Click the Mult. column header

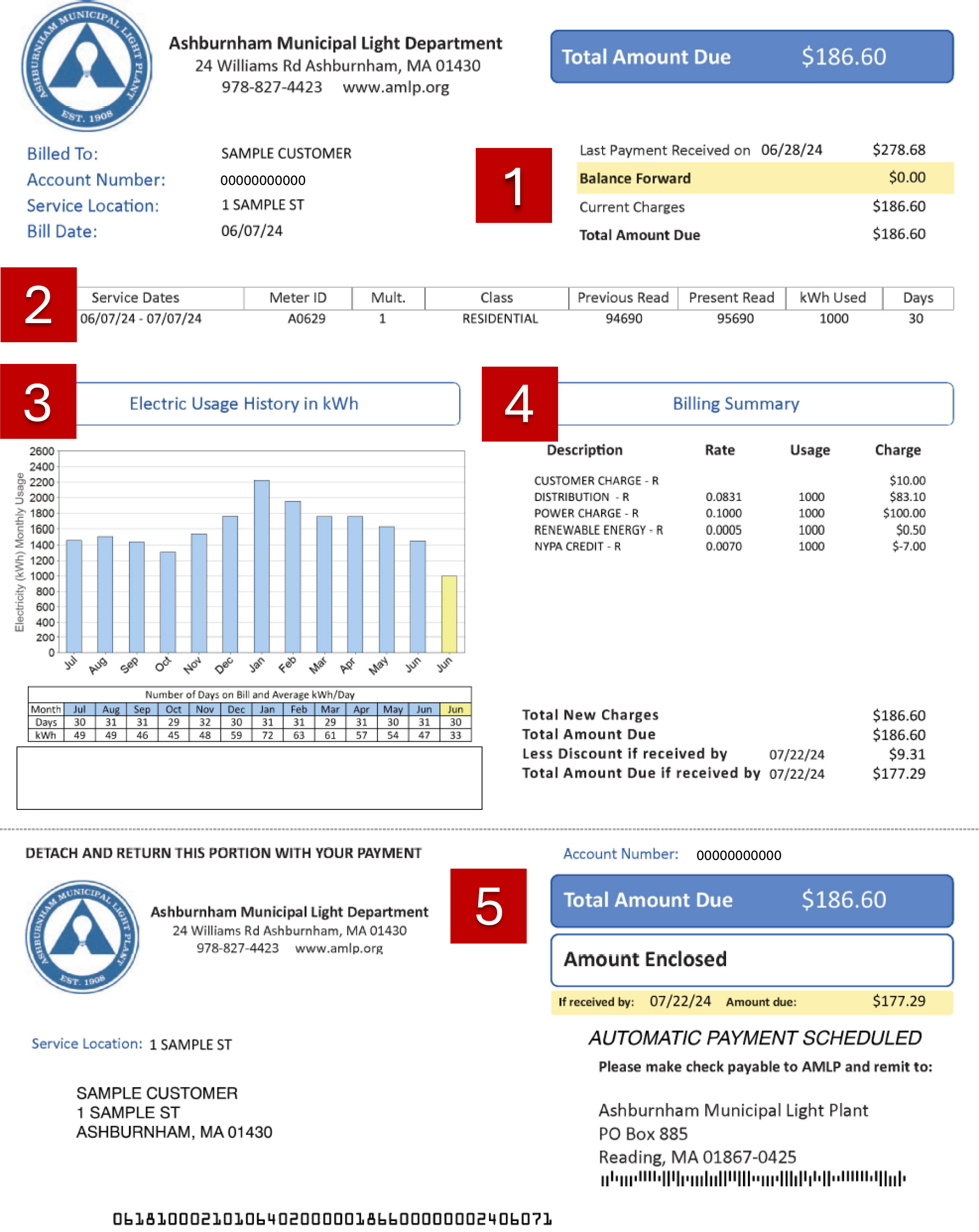(x=388, y=298)
